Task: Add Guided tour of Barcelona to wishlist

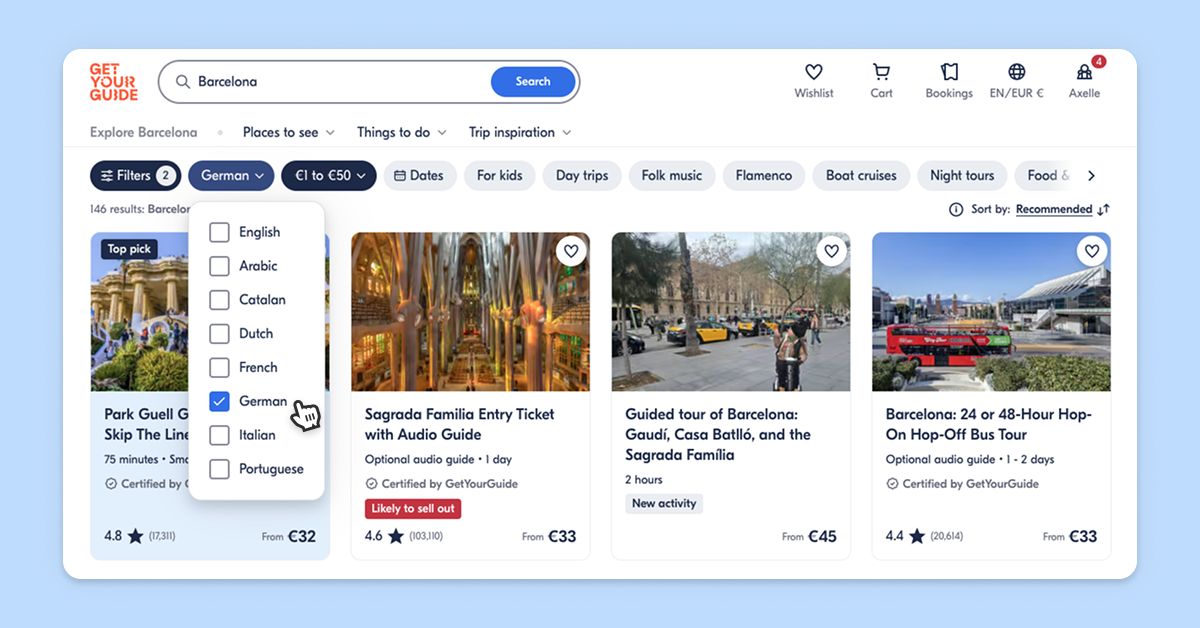Action: point(831,251)
